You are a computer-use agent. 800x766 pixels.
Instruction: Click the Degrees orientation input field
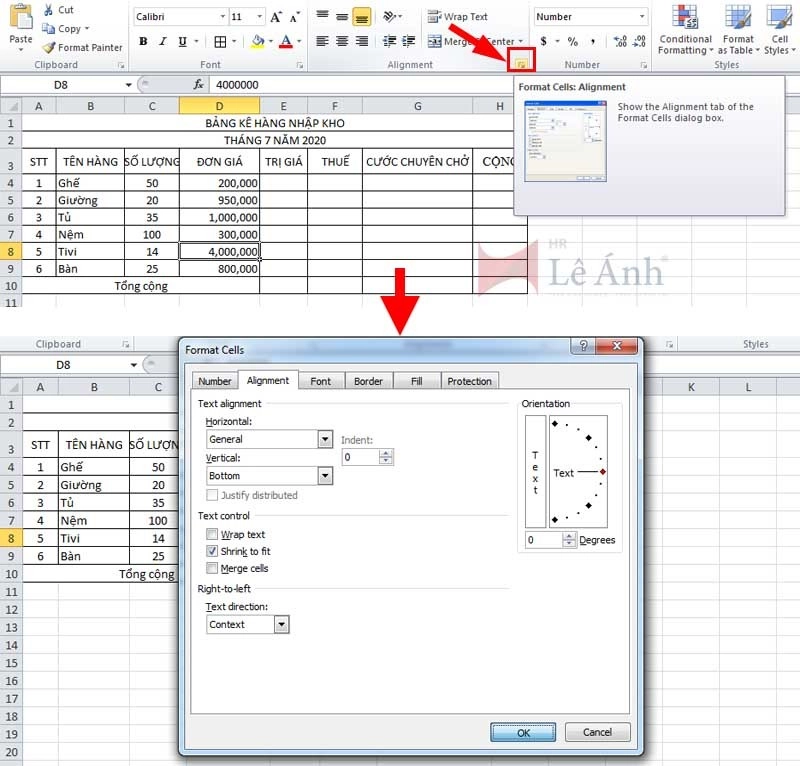pyautogui.click(x=543, y=540)
